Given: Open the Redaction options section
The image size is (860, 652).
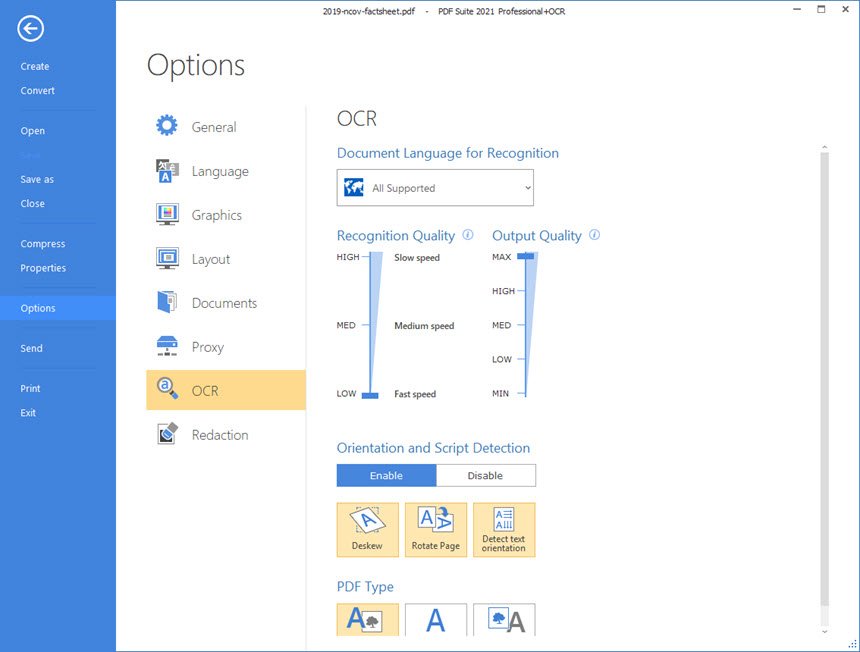Looking at the screenshot, I should 225,435.
